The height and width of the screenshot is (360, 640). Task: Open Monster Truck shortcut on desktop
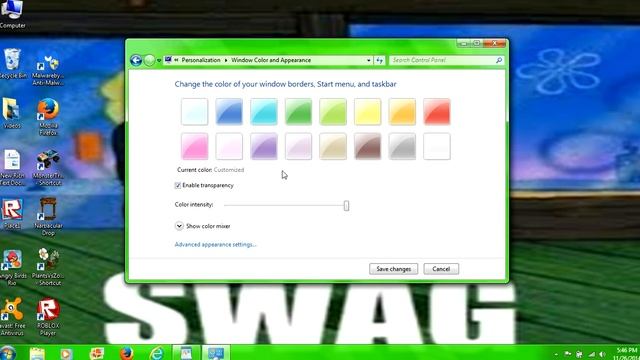pos(48,167)
